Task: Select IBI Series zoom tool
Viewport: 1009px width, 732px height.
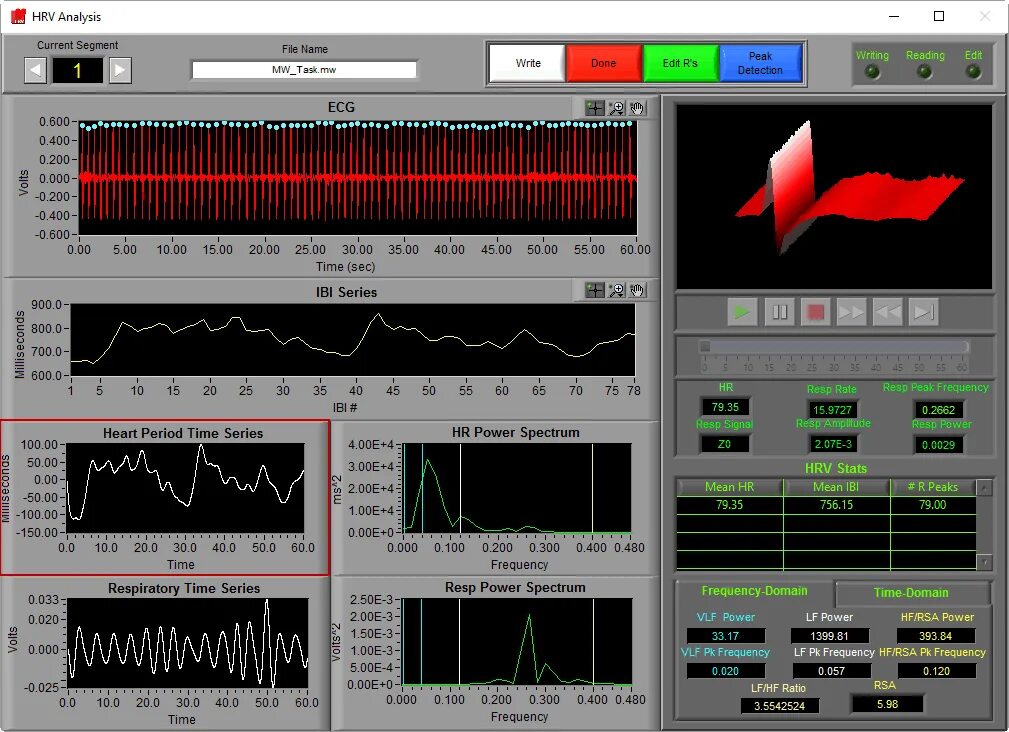Action: tap(616, 291)
